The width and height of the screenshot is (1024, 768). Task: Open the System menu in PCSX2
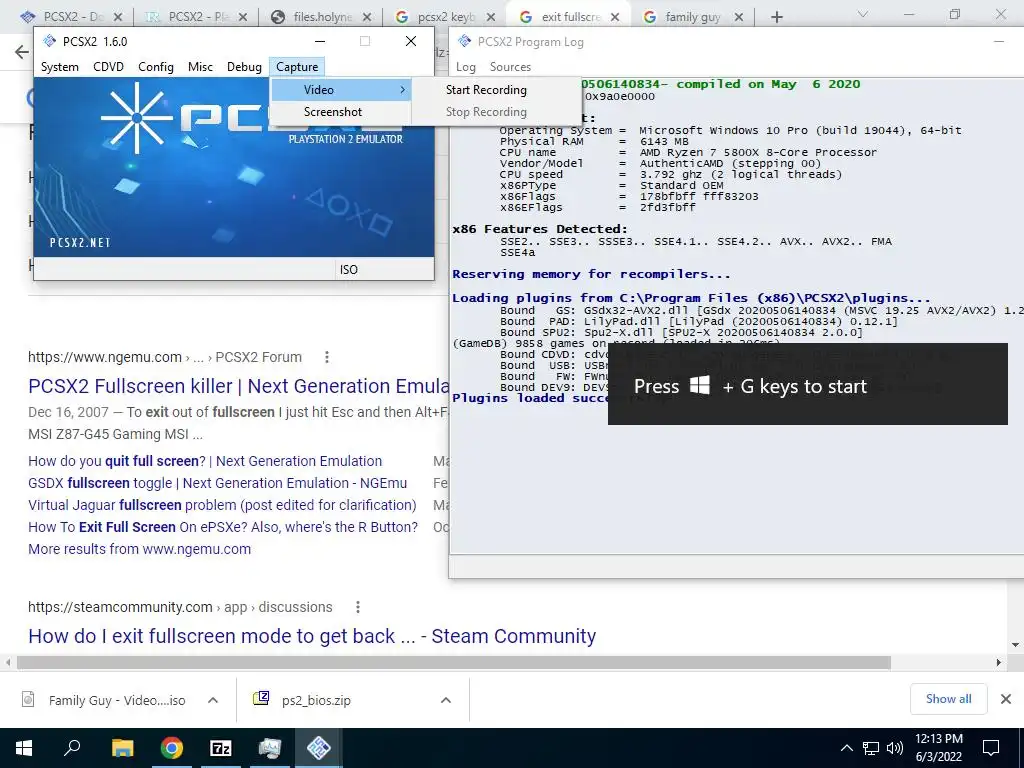pos(59,67)
